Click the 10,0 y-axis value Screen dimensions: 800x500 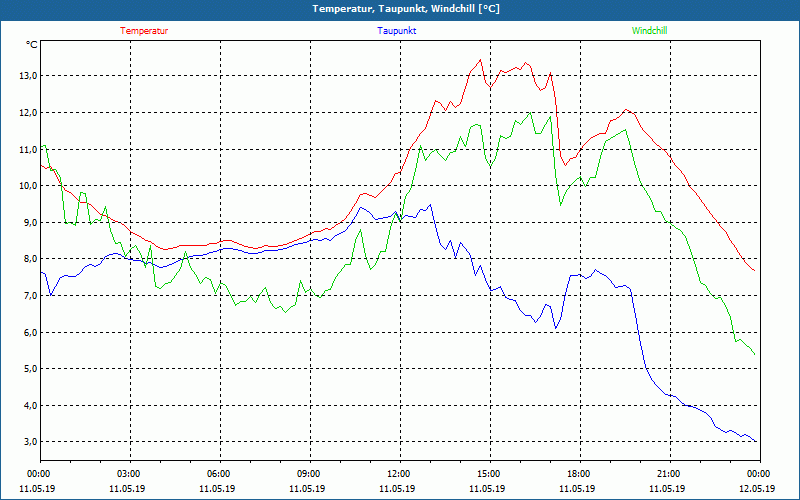[x=28, y=186]
